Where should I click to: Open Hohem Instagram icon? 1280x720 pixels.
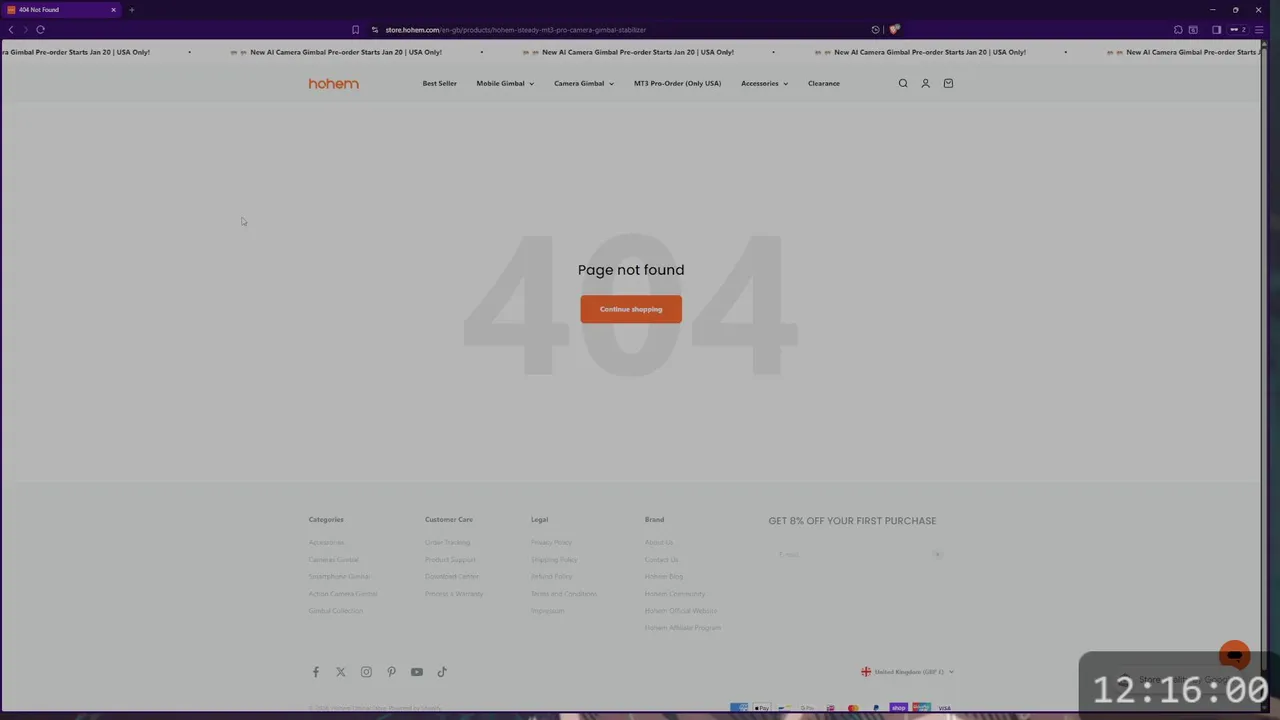(x=366, y=672)
